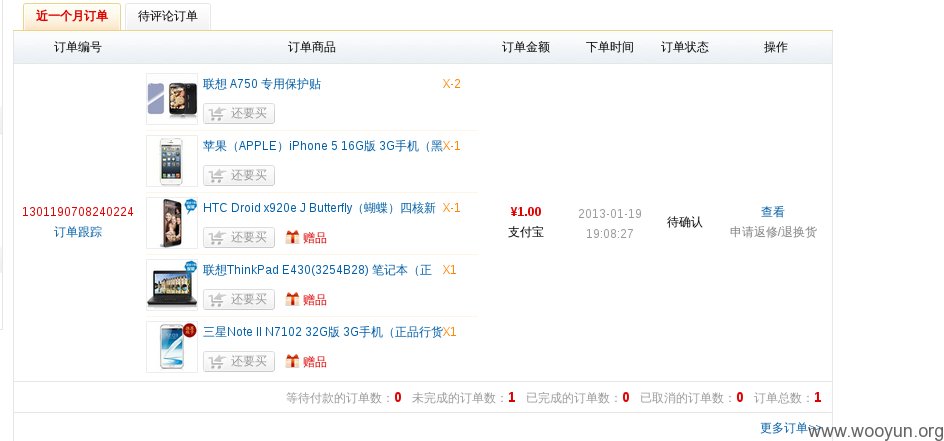Open 联想ThinkPad E430 笔记本 product link
This screenshot has width=944, height=441.
tap(317, 270)
